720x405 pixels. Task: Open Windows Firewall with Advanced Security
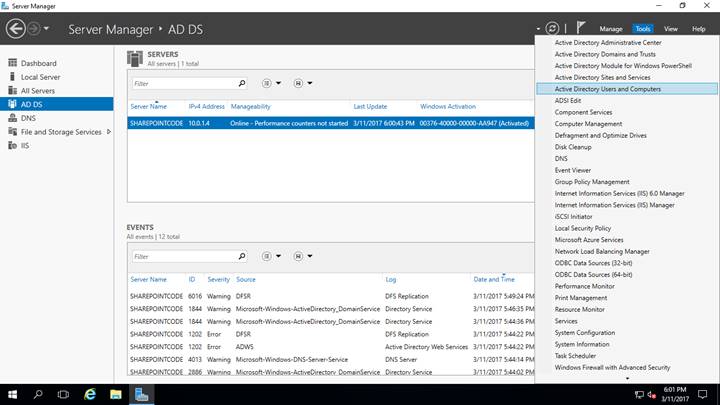[x=612, y=367]
